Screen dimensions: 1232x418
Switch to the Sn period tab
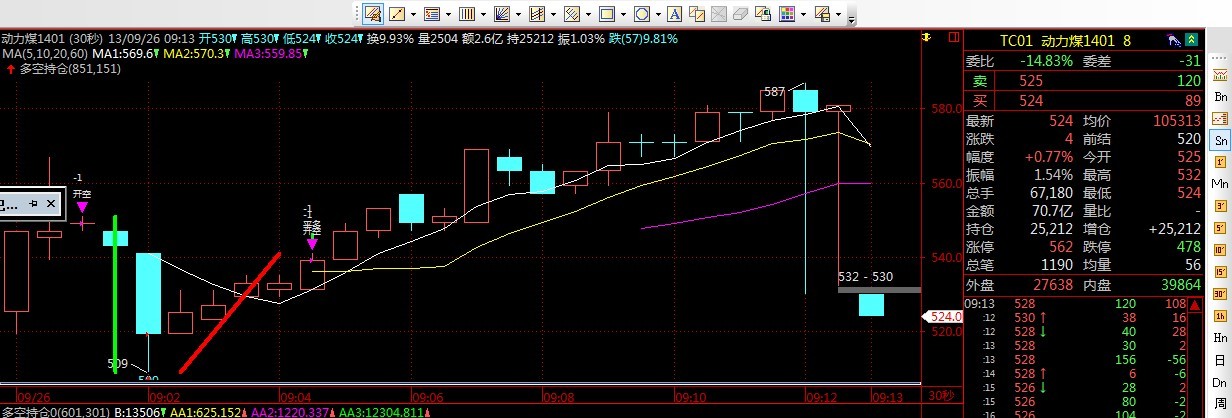[x=1219, y=140]
